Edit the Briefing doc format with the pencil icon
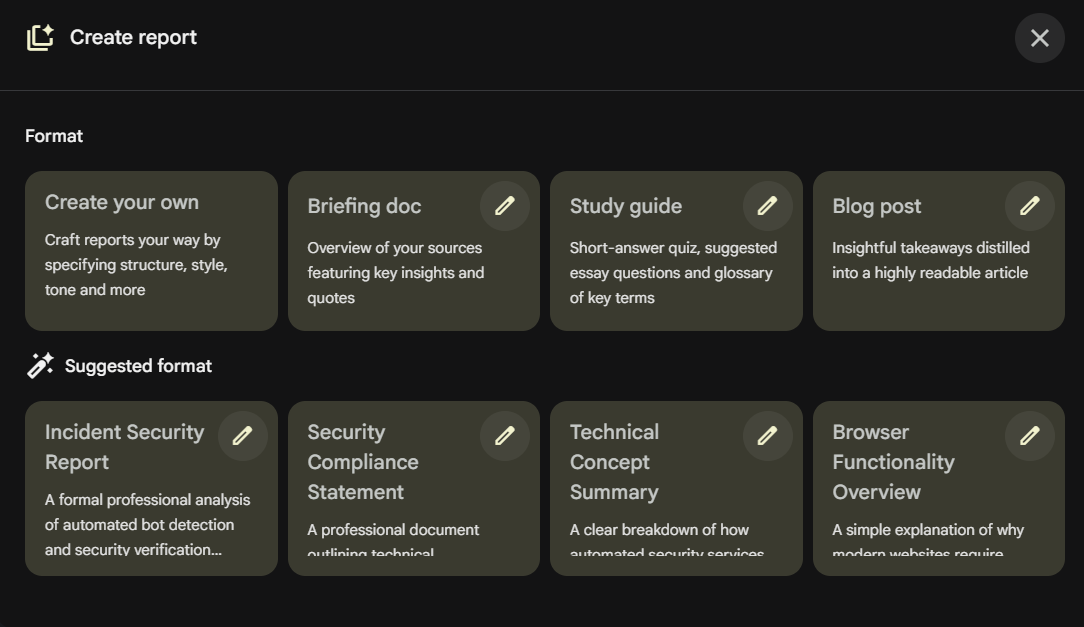The height and width of the screenshot is (627, 1084). click(x=505, y=206)
